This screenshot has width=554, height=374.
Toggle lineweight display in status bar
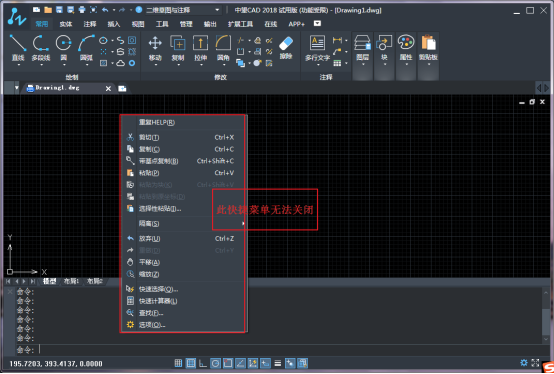278,363
